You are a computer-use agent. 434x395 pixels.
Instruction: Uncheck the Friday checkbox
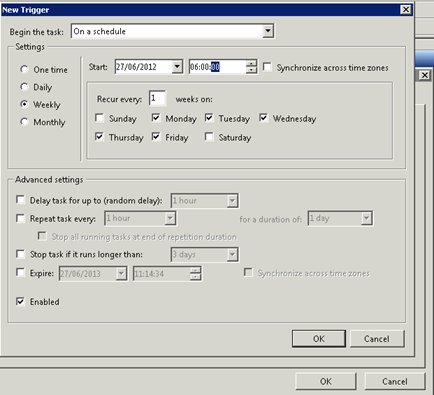click(156, 137)
